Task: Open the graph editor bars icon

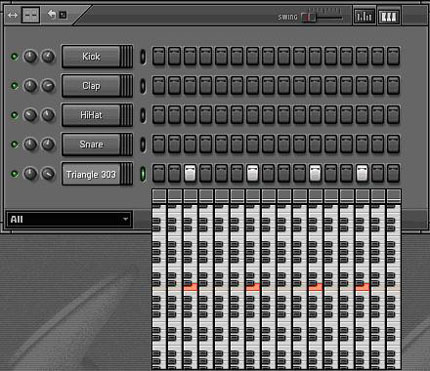Action: tap(364, 16)
